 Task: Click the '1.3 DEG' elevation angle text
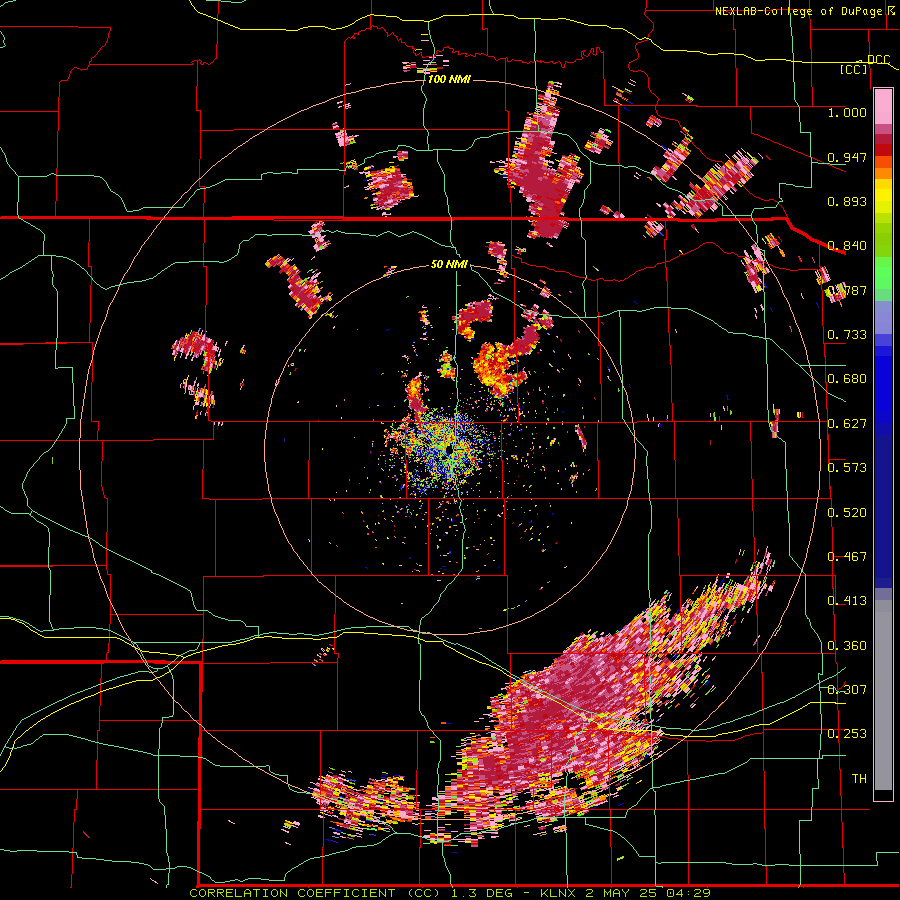(480, 893)
